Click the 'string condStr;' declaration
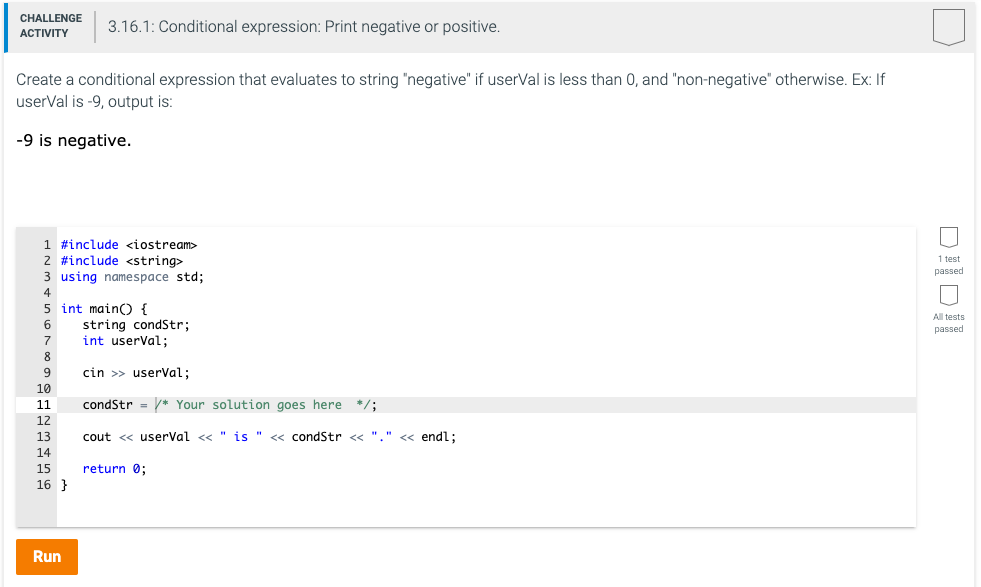Image resolution: width=981 pixels, height=587 pixels. [x=127, y=324]
